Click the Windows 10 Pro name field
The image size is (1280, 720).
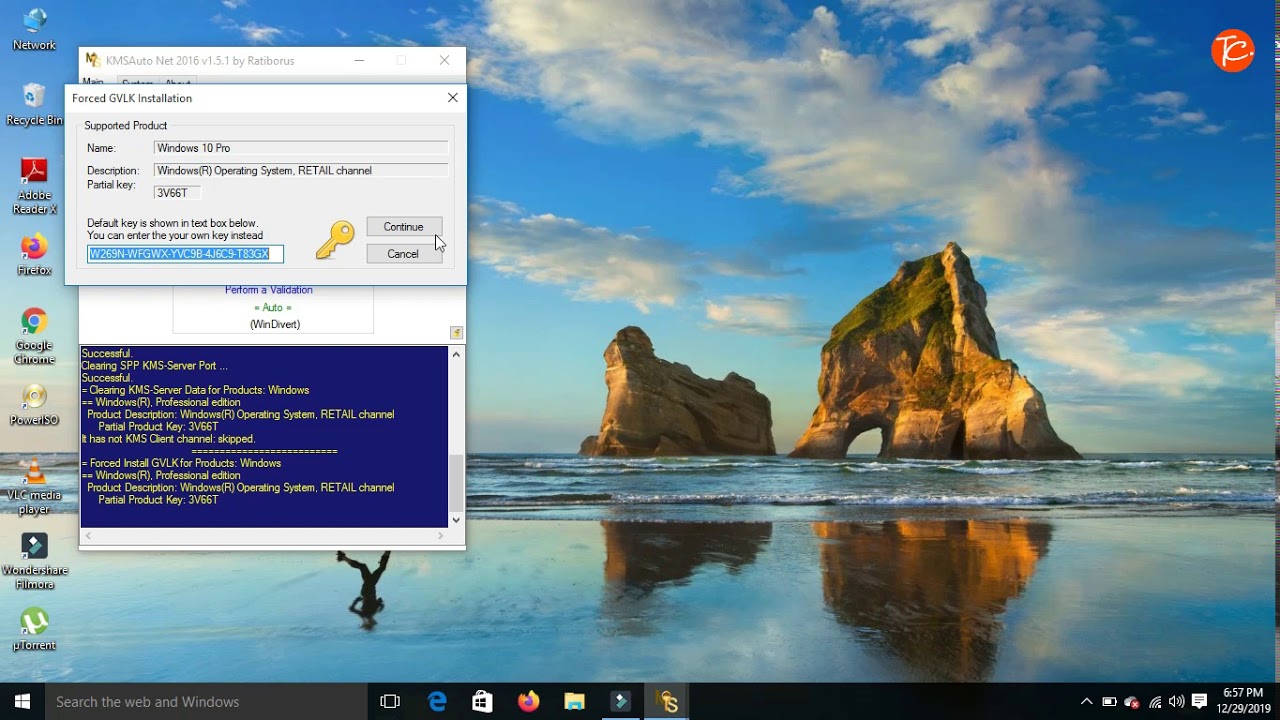click(301, 148)
